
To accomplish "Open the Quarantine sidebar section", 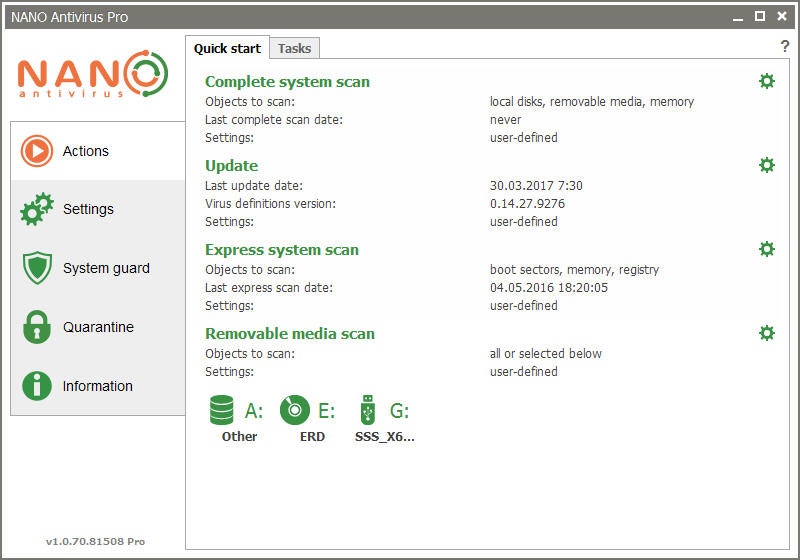I will click(x=97, y=327).
